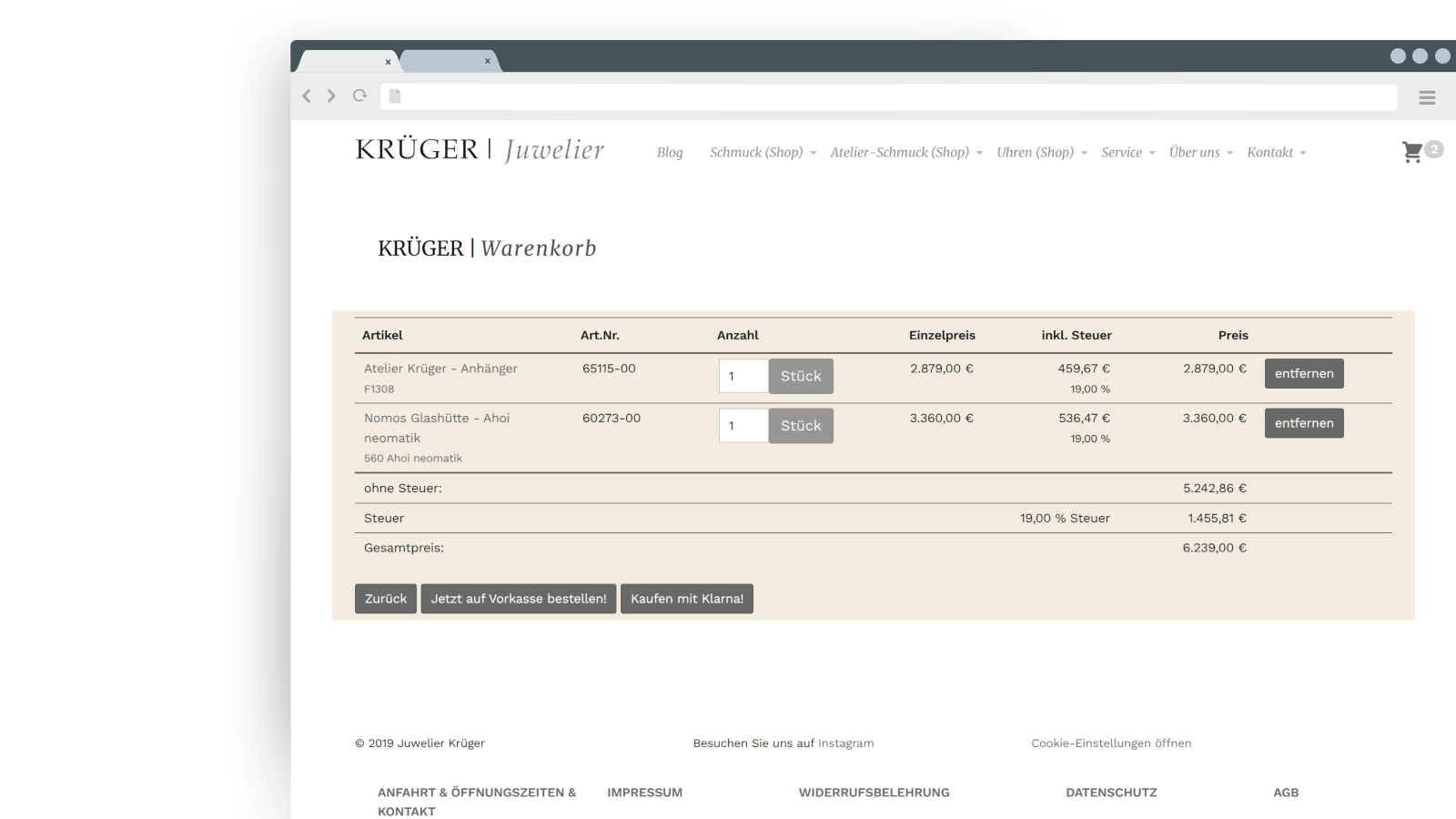The width and height of the screenshot is (1456, 819).
Task: Expand the Über uns dropdown
Action: tap(1201, 152)
